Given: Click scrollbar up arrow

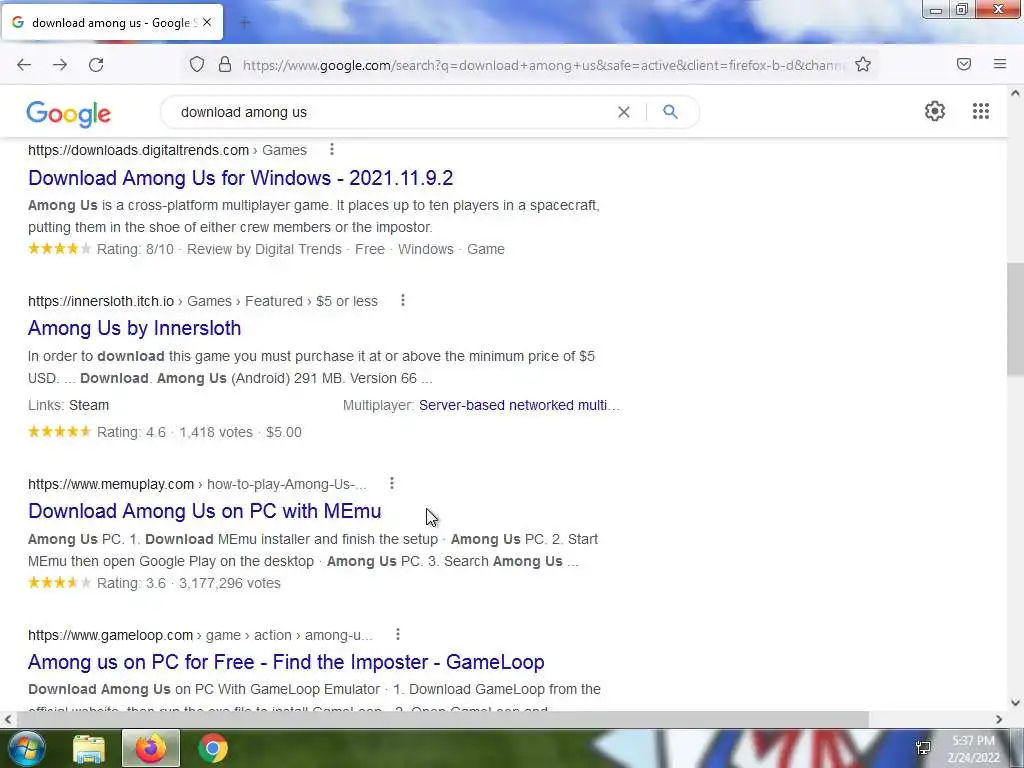Looking at the screenshot, I should tap(1015, 93).
